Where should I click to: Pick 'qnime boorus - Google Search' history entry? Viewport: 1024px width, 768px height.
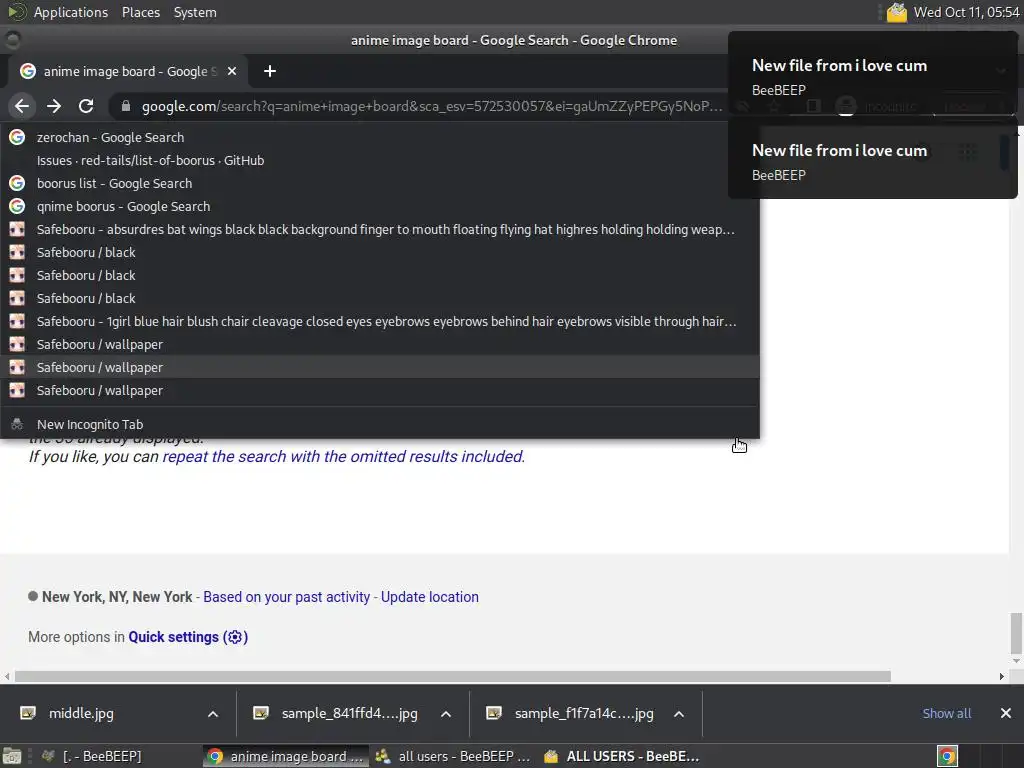[x=379, y=206]
